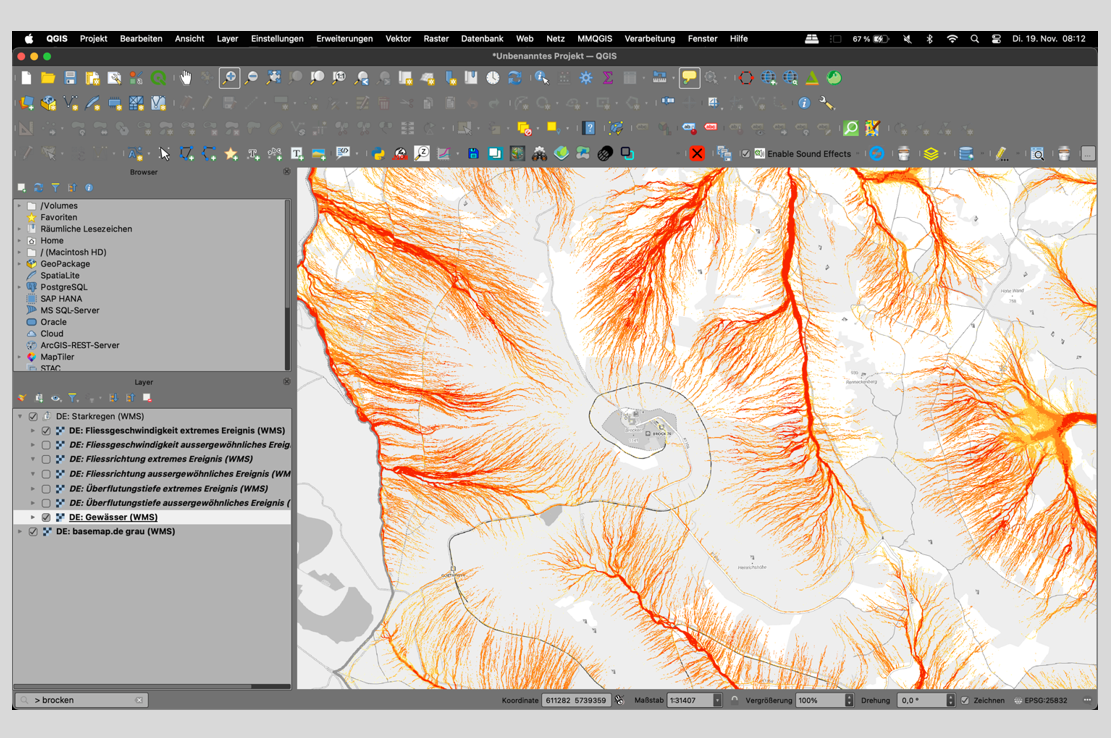Activate the Zoom In magnifier tool
1111x738 pixels.
click(230, 78)
